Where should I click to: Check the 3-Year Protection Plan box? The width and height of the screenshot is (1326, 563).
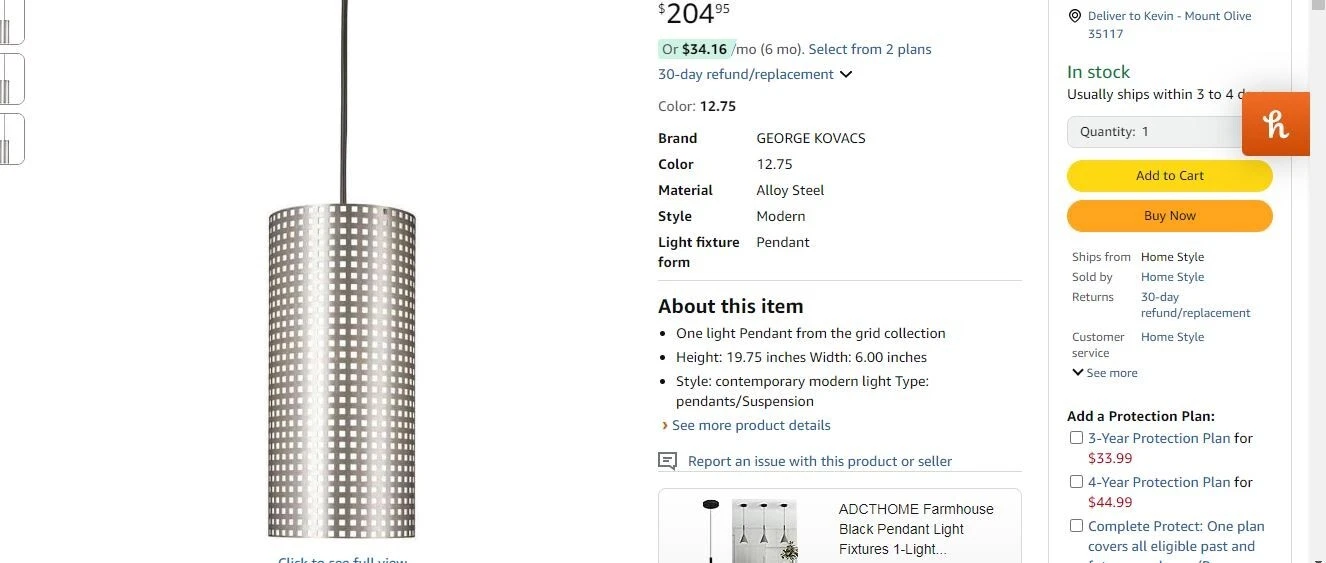click(x=1076, y=438)
